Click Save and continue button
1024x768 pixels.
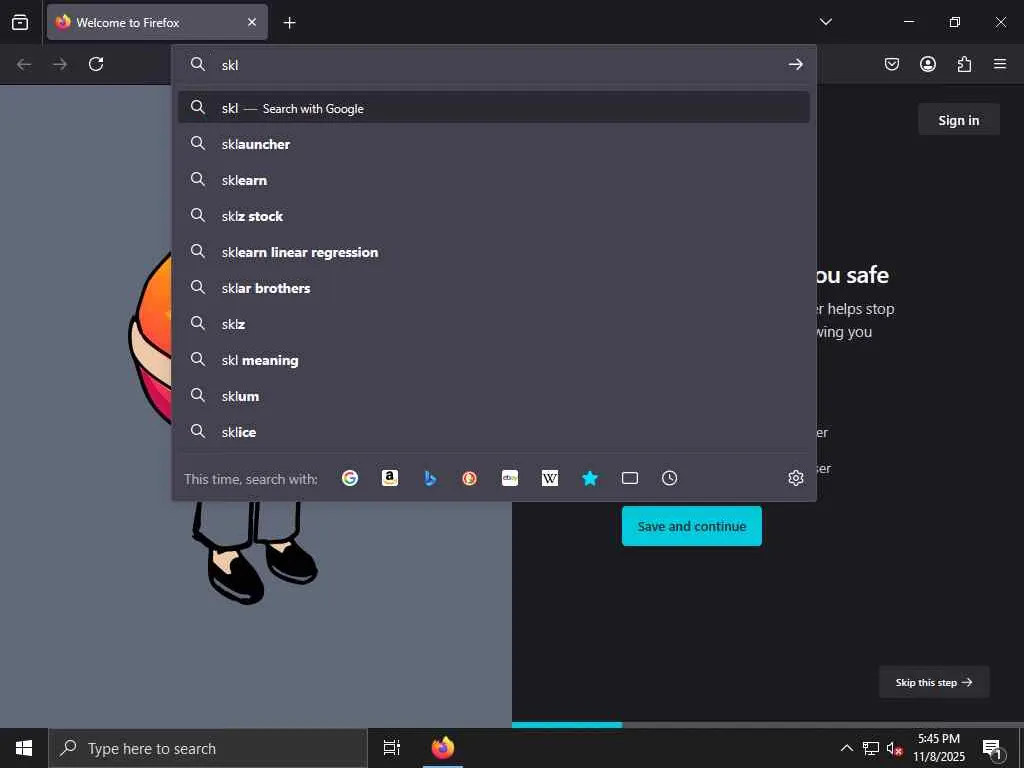[692, 526]
